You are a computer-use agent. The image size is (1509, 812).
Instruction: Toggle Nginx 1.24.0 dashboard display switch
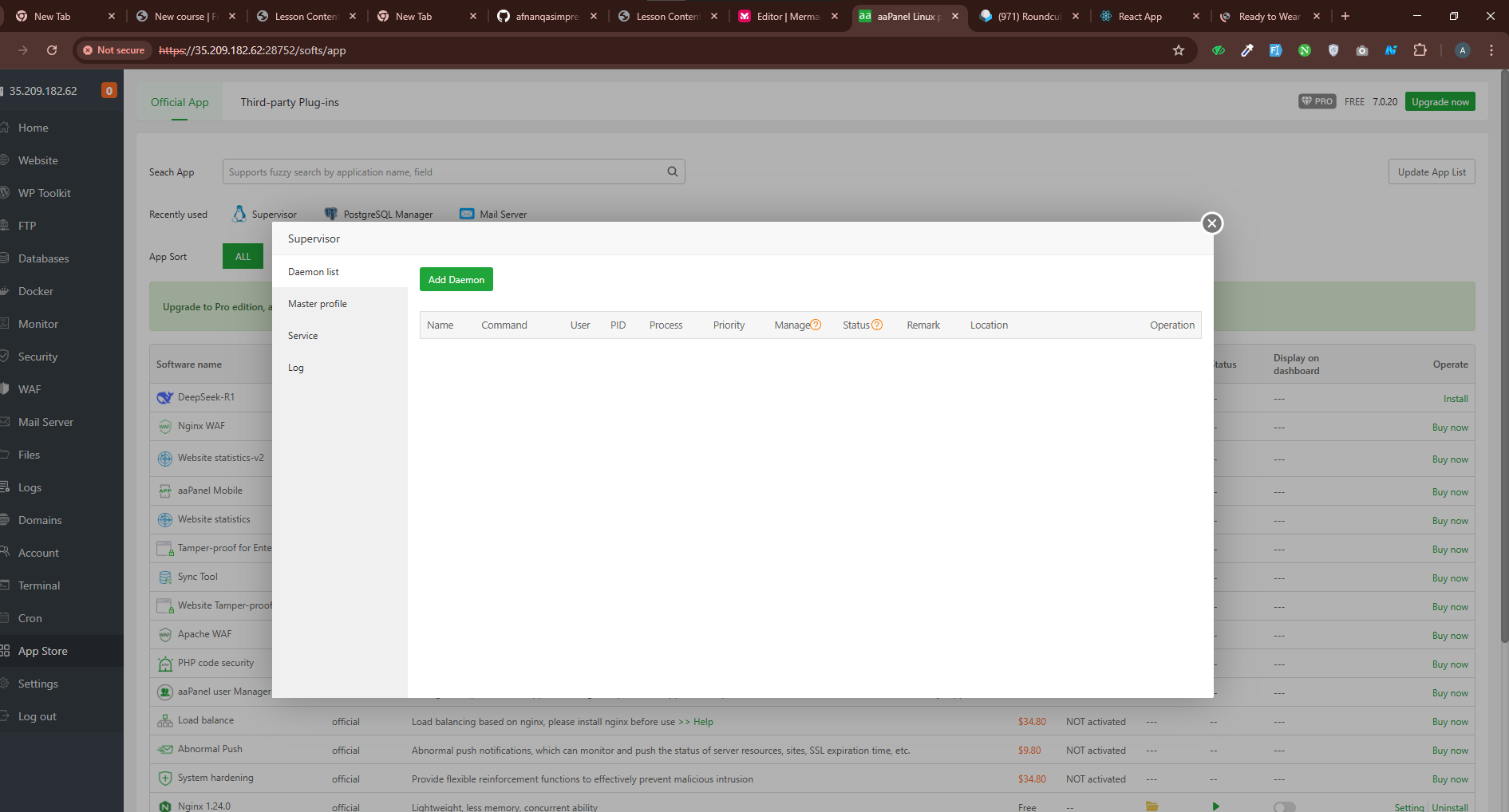tap(1284, 807)
